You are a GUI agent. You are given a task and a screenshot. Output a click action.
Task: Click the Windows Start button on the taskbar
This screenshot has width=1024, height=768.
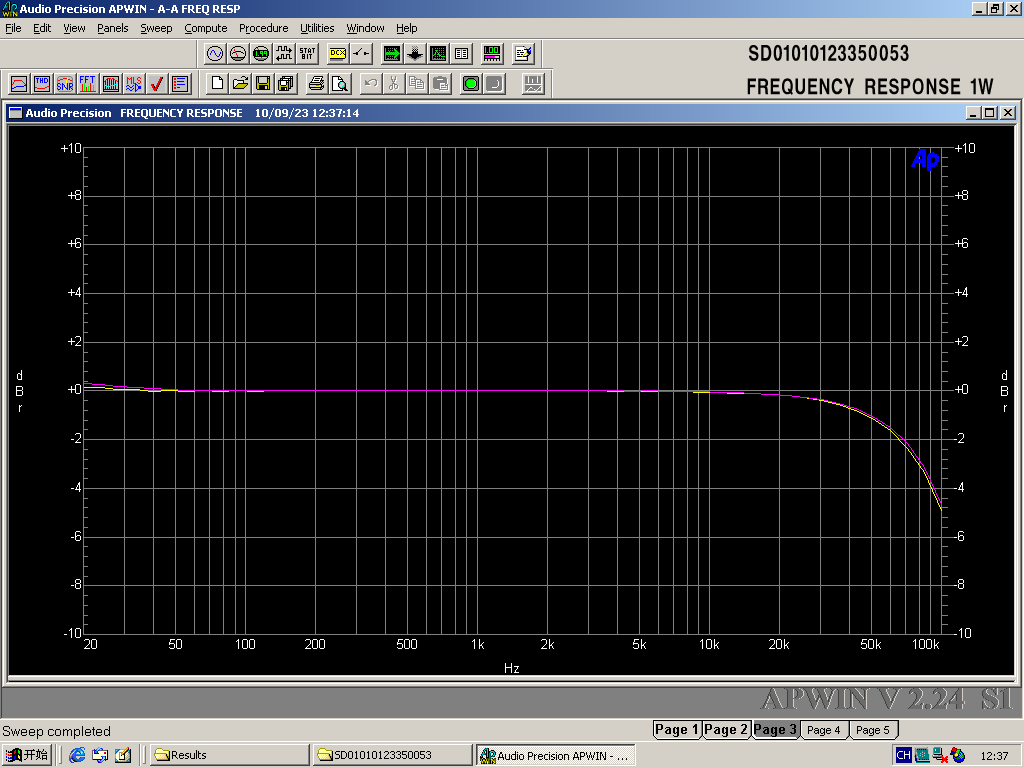(26, 755)
